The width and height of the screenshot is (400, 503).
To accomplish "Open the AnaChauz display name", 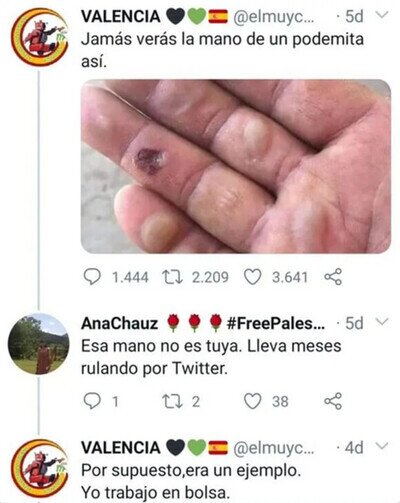I will click(120, 323).
